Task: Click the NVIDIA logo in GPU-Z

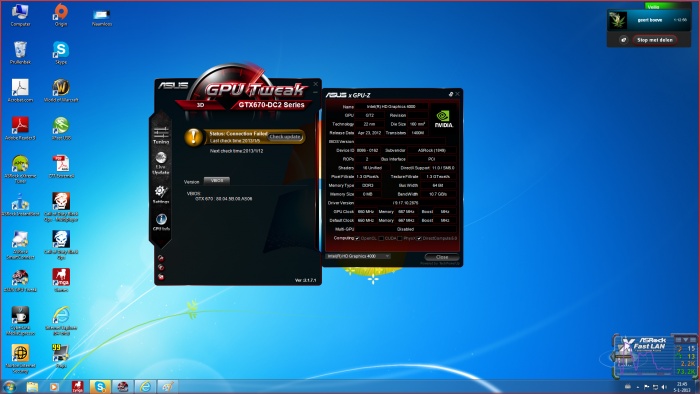Action: point(443,119)
